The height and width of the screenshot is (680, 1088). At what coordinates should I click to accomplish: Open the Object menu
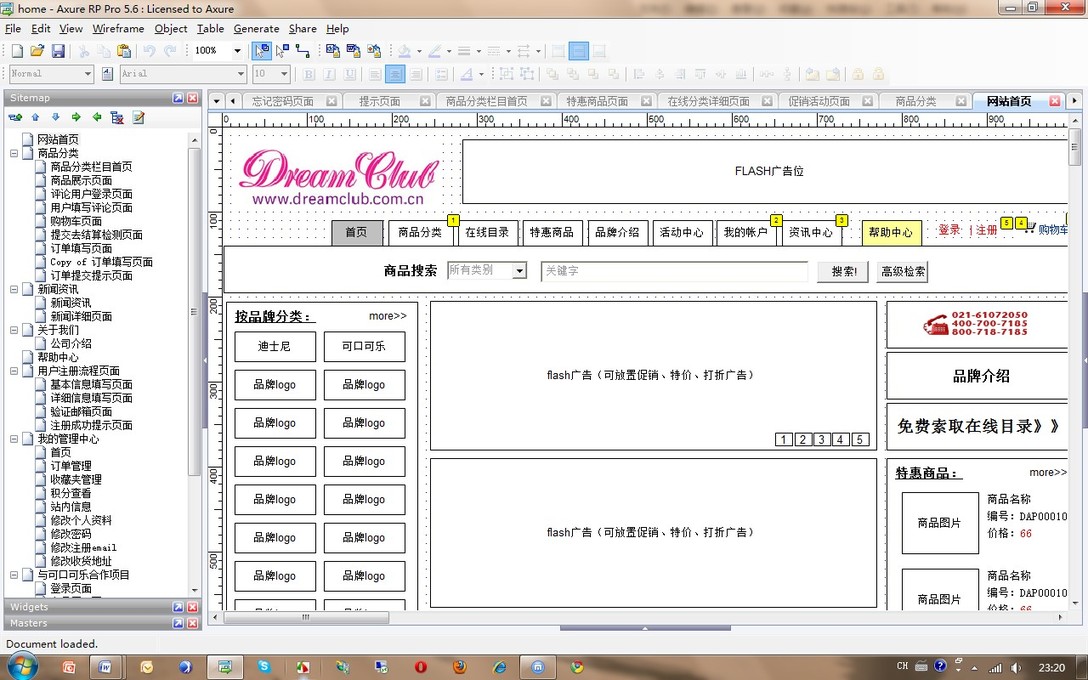[171, 28]
